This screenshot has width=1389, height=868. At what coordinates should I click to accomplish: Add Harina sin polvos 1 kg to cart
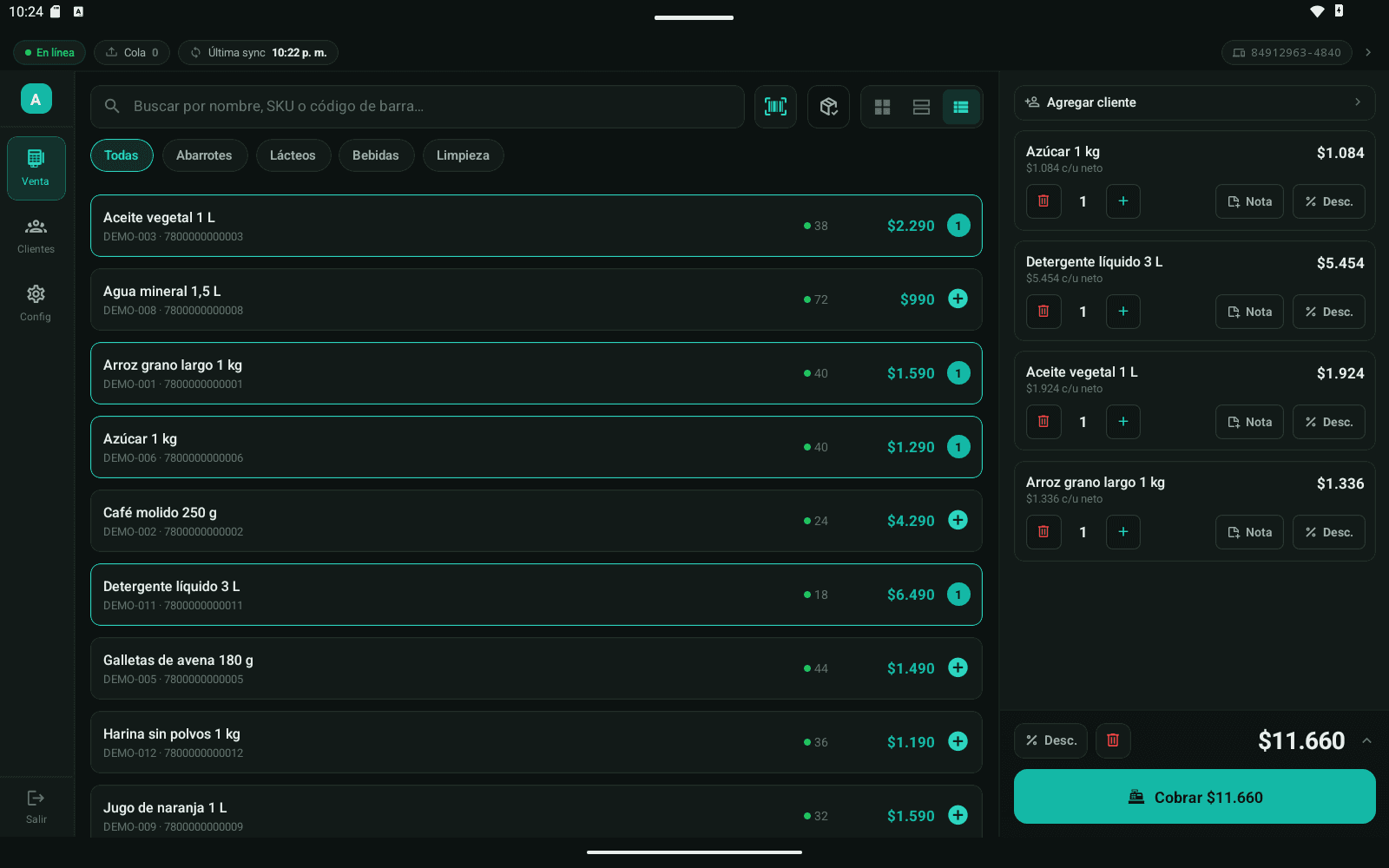(x=958, y=741)
